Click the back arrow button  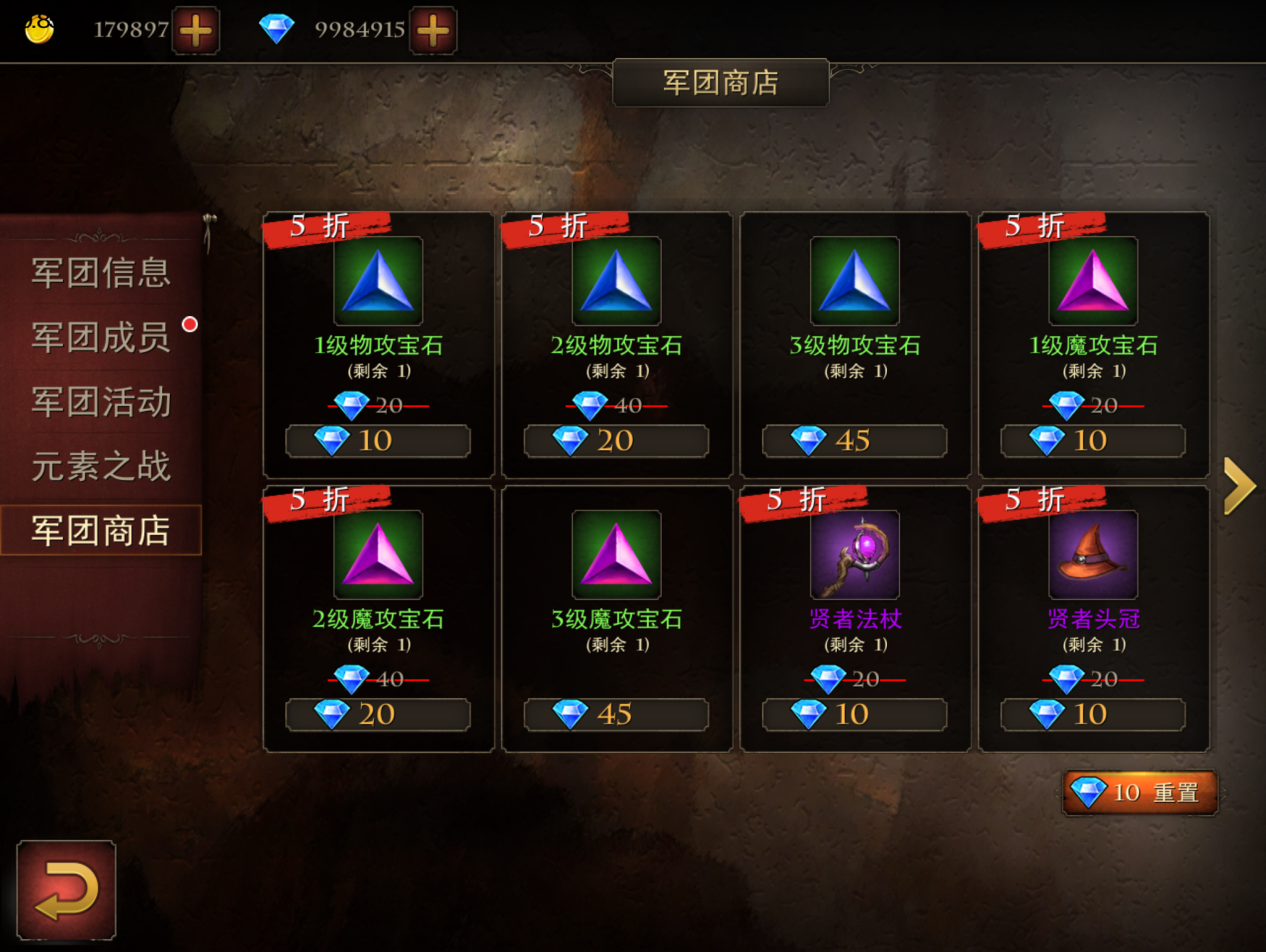tap(66, 890)
